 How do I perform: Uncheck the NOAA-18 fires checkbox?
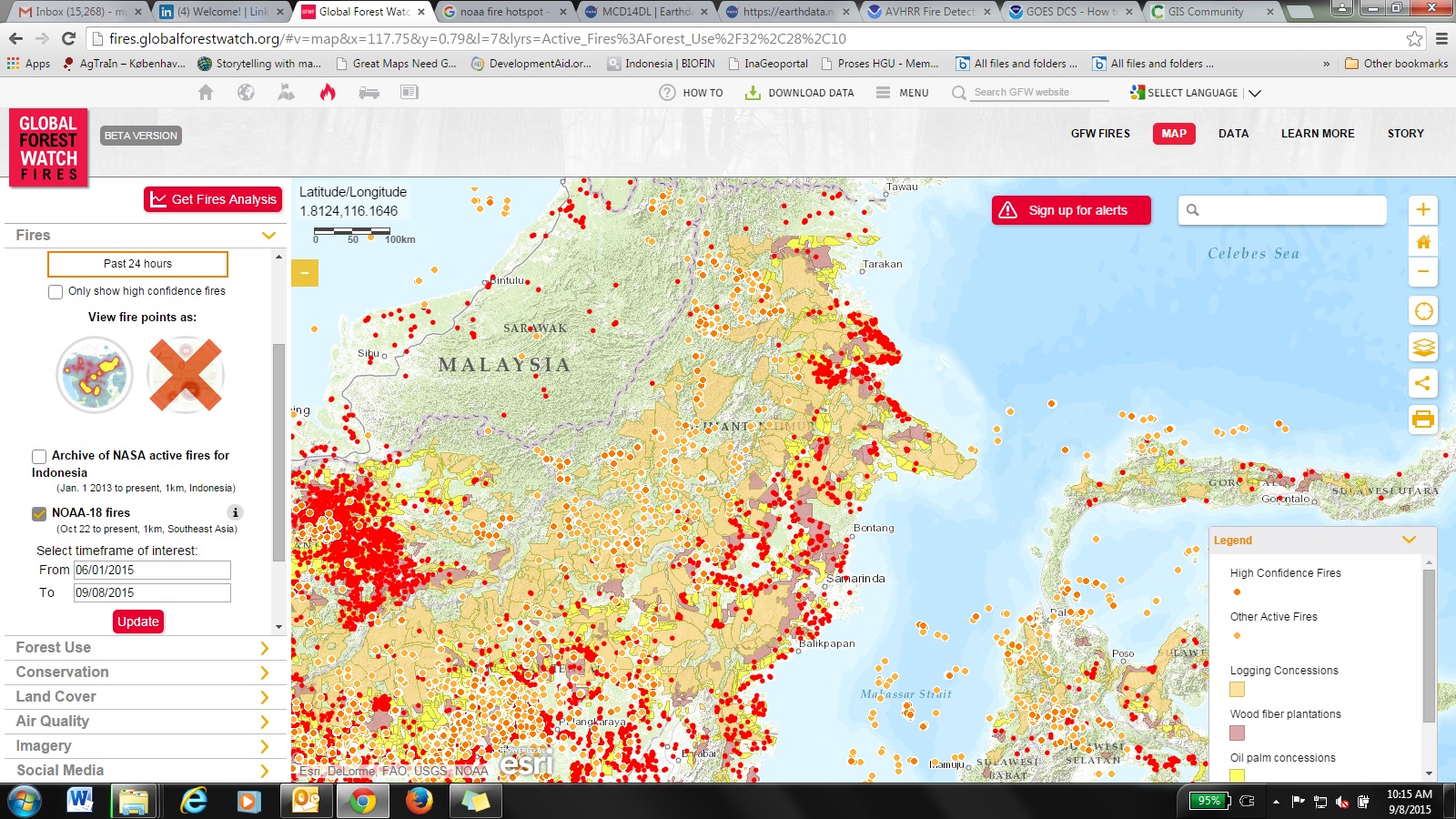point(39,513)
